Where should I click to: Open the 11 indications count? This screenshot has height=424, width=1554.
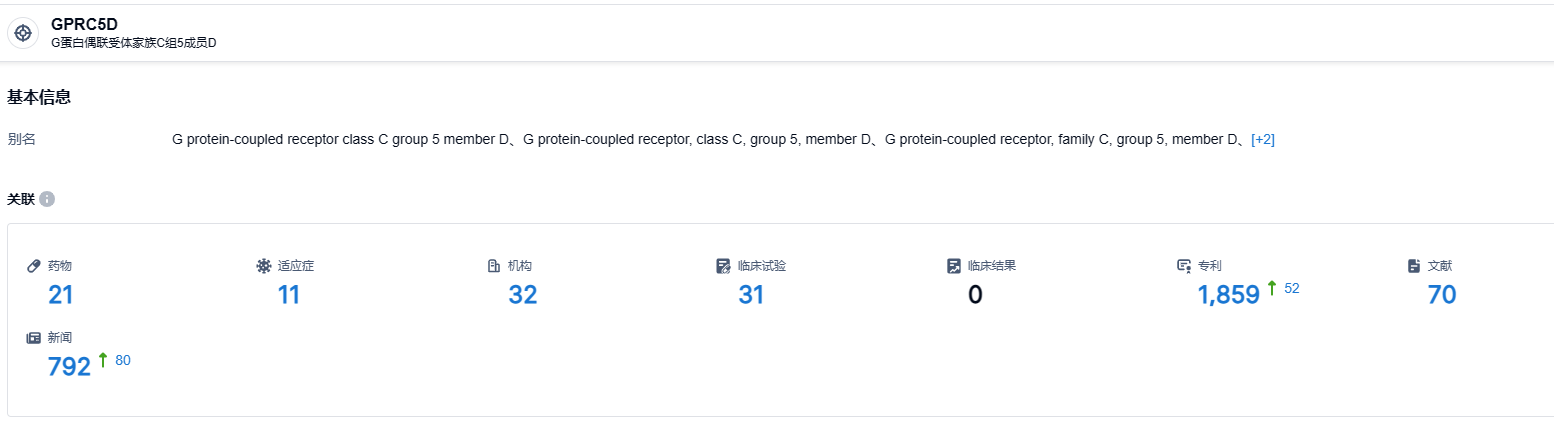click(x=289, y=295)
